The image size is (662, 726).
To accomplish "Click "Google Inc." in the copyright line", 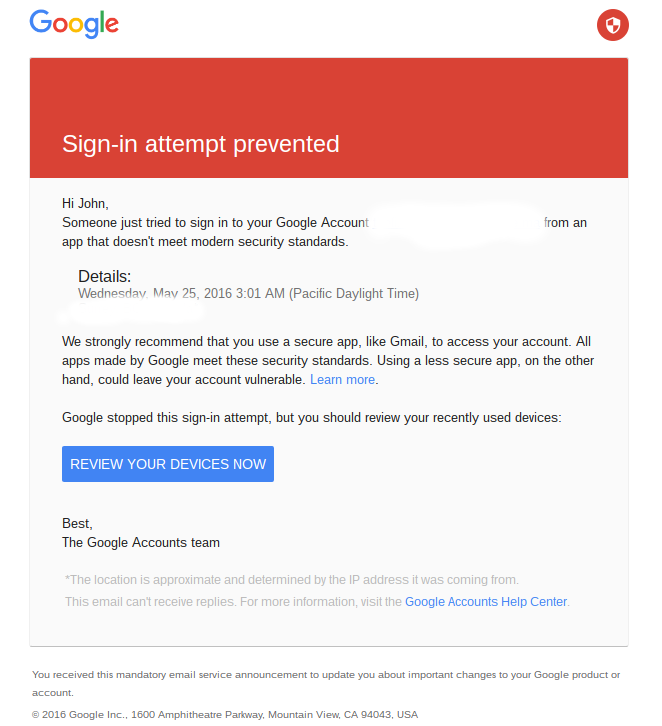I will tap(100, 715).
